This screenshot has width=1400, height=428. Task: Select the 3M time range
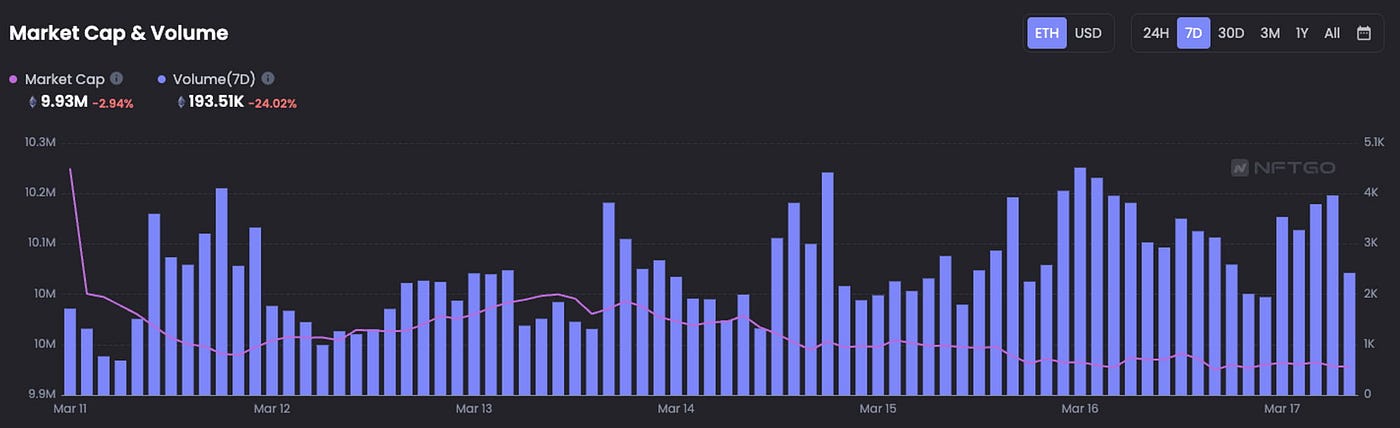(1270, 33)
